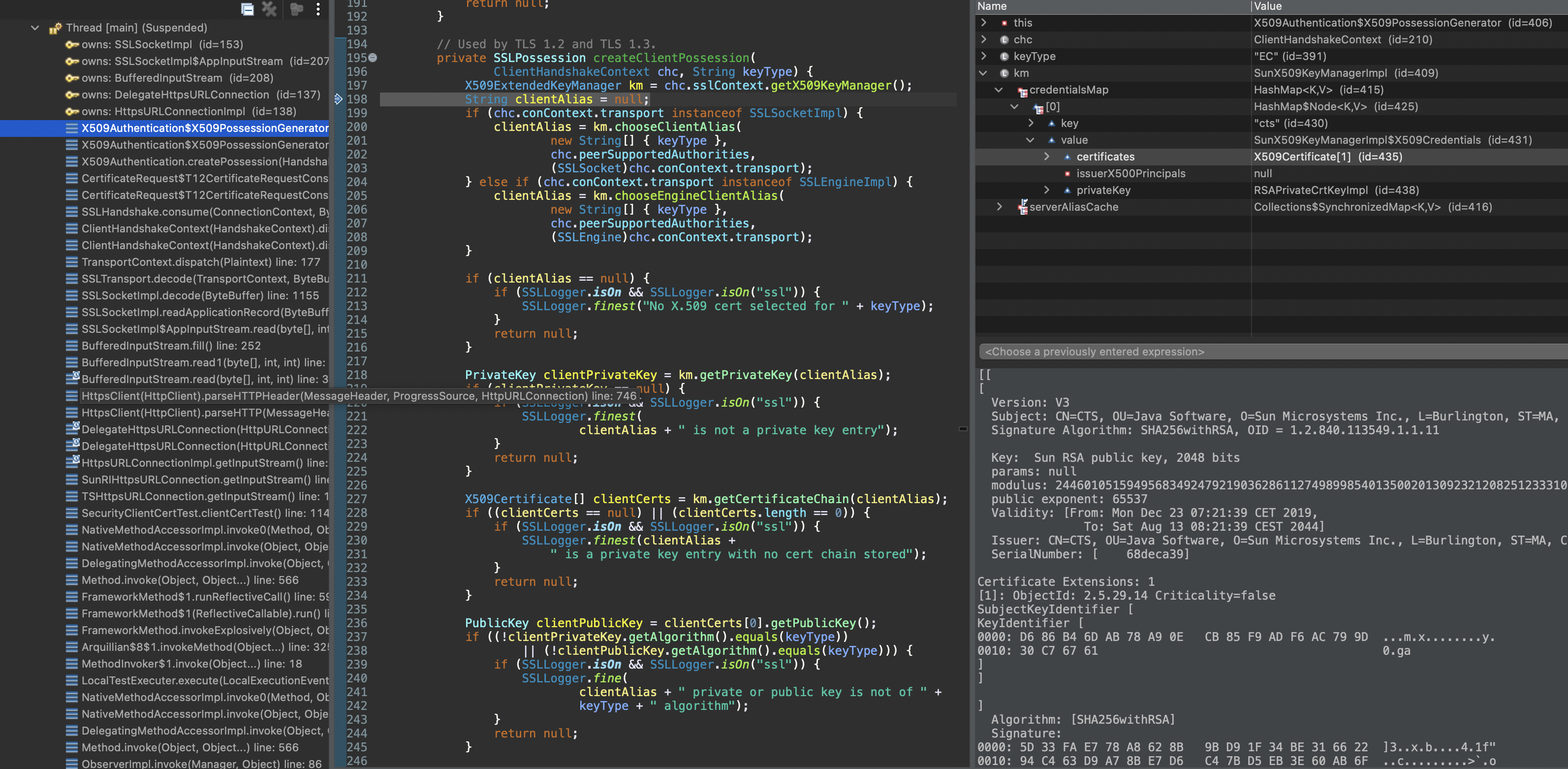Viewport: 1568px width, 769px height.
Task: Click the suspended Thread [main] icon
Action: [x=56, y=28]
